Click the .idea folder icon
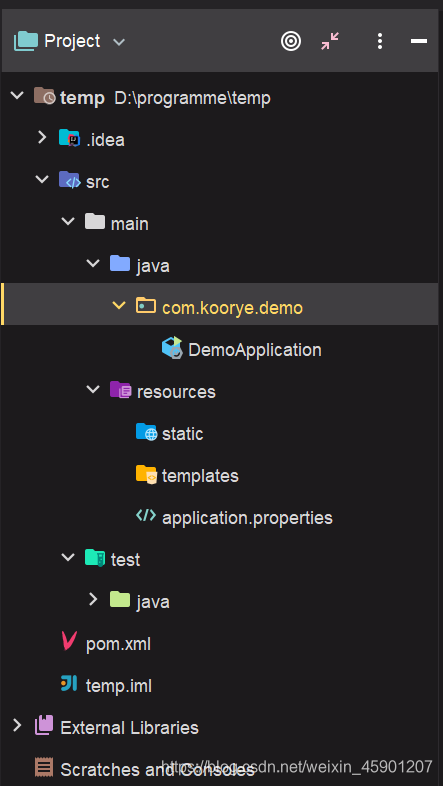 pos(70,137)
